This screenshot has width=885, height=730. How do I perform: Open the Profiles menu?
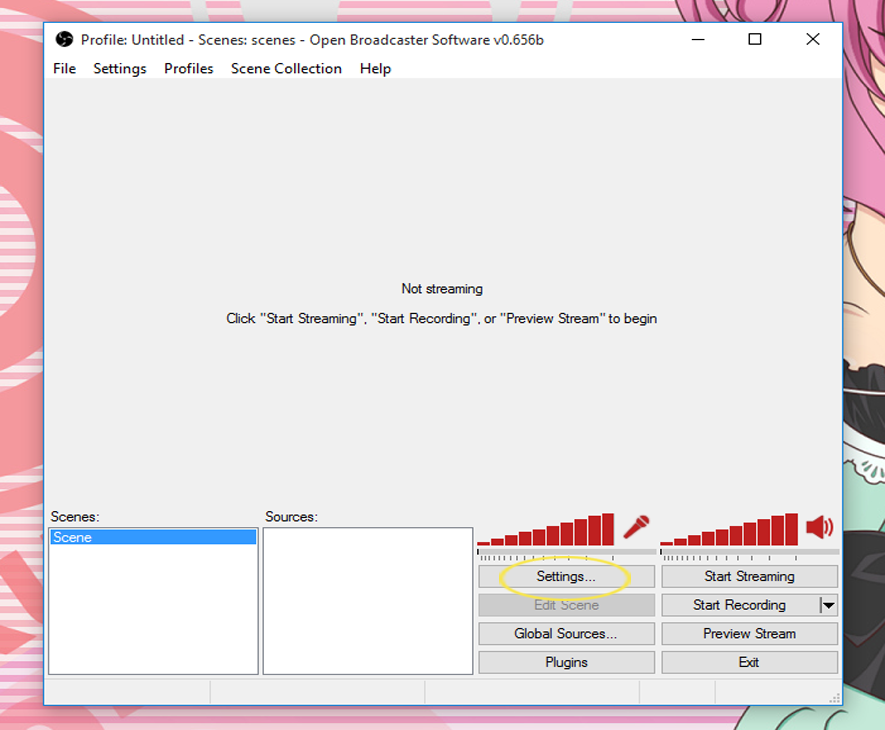point(189,68)
